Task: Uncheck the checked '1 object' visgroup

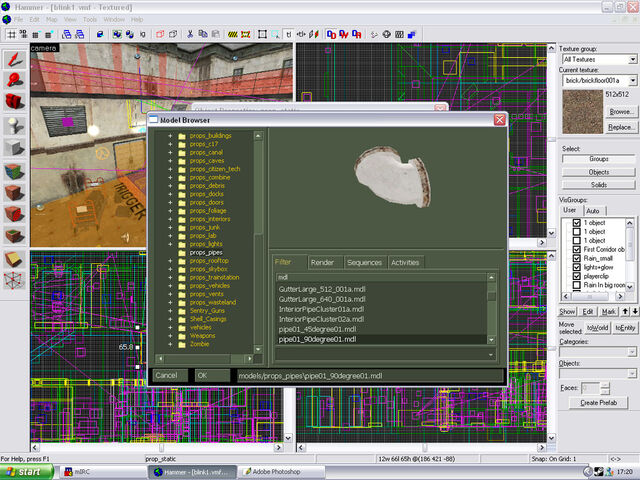Action: click(x=577, y=223)
